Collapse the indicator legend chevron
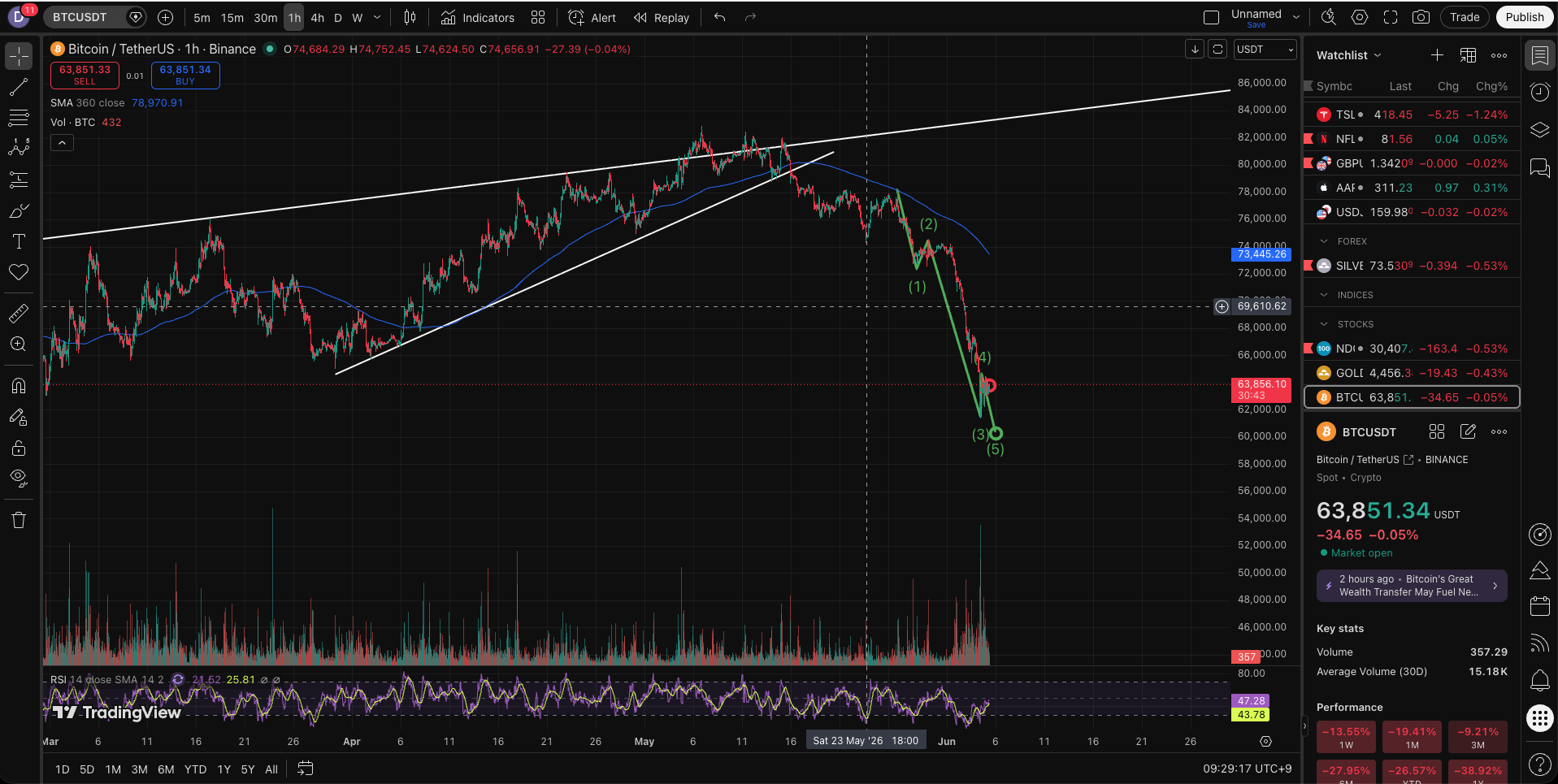The image size is (1558, 784). click(62, 143)
